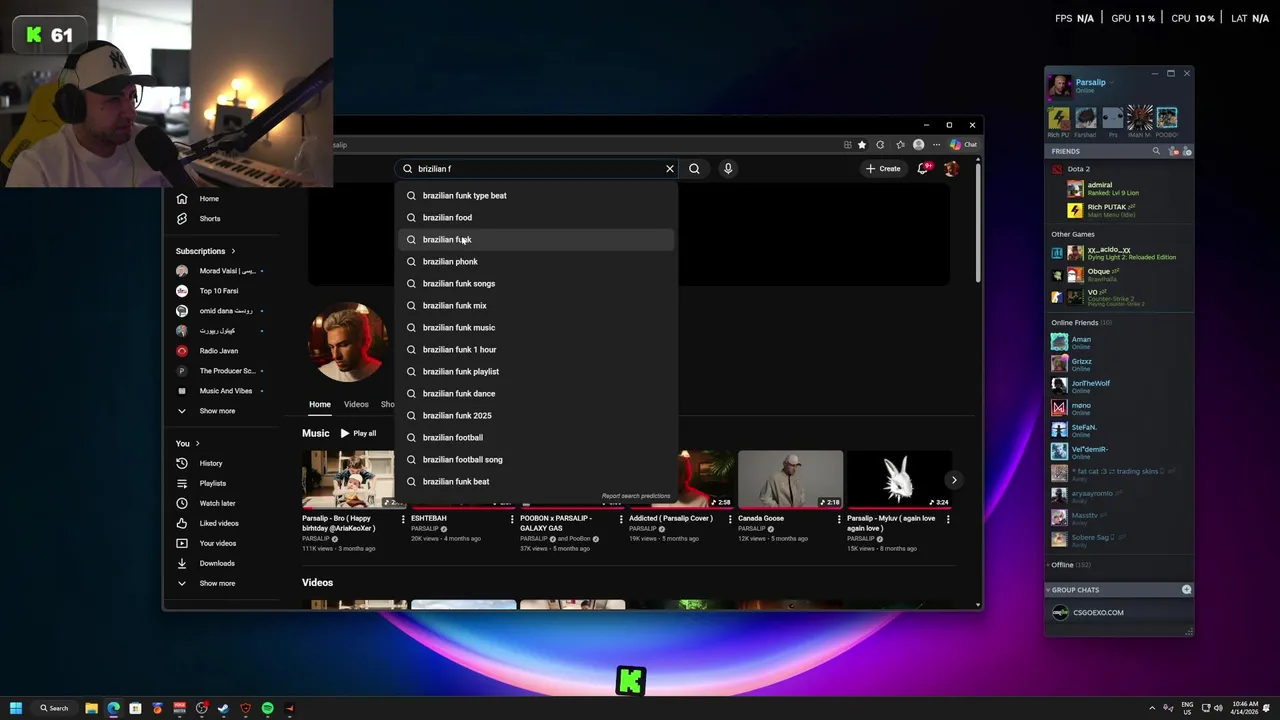Switch to channel Home tab
The height and width of the screenshot is (720, 1280).
[320, 405]
